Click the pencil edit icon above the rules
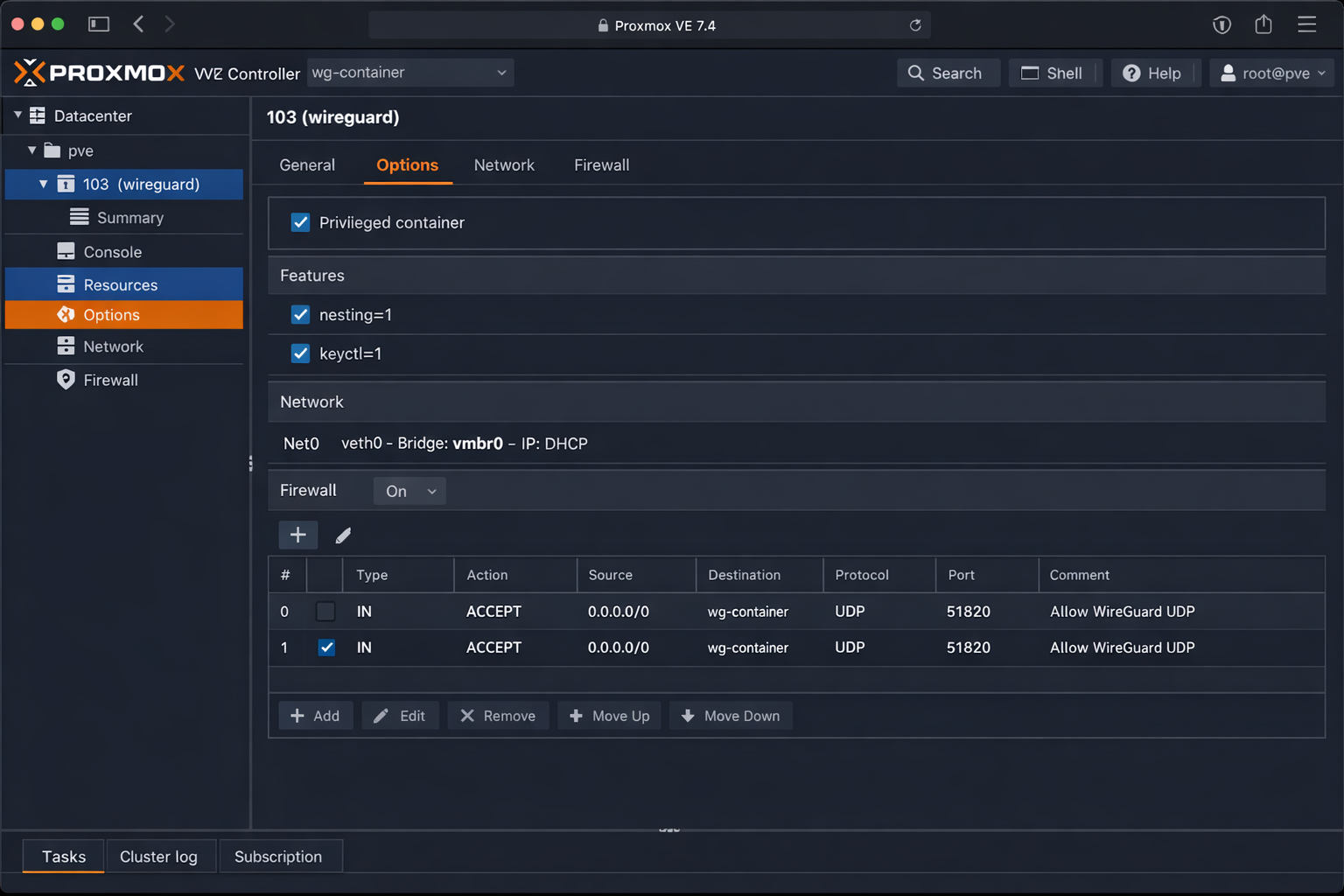 tap(342, 535)
